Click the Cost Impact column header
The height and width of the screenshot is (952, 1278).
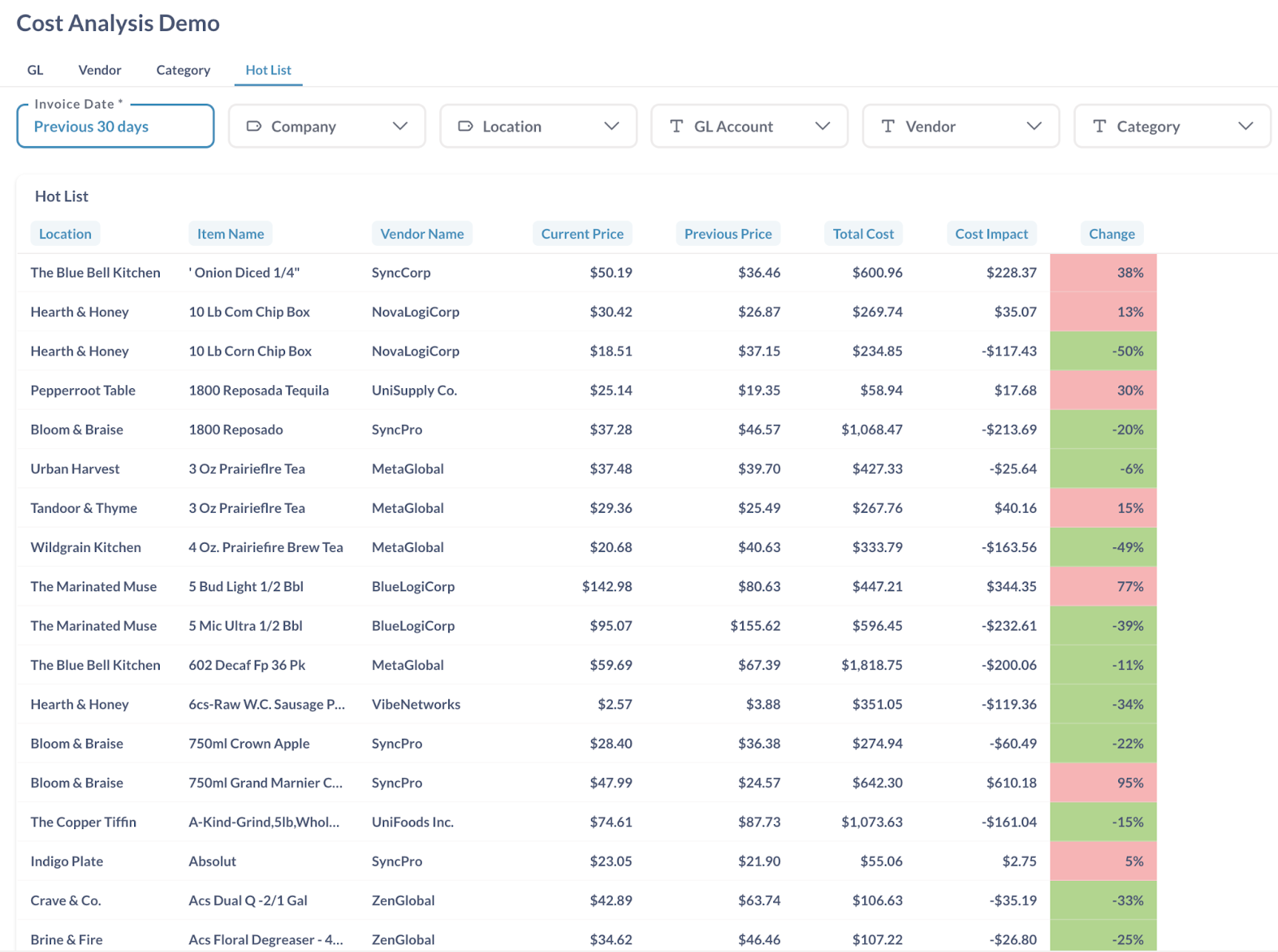click(x=991, y=234)
